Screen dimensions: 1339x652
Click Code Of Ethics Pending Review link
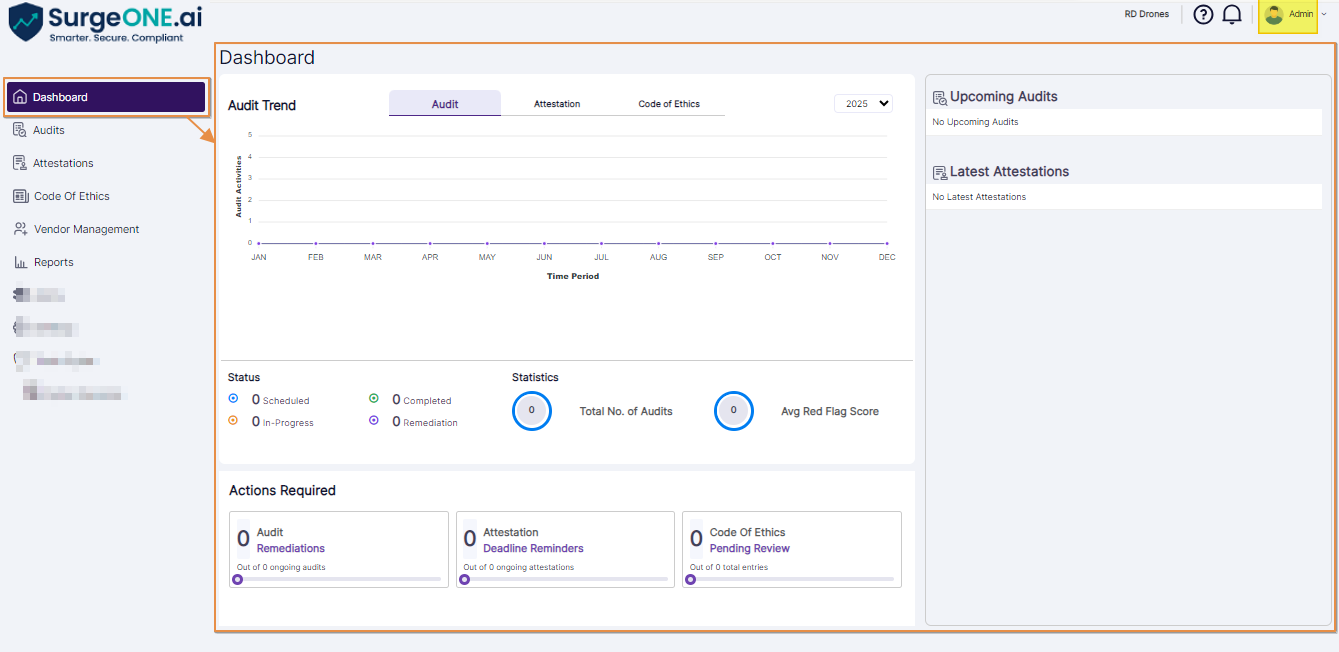[x=749, y=548]
